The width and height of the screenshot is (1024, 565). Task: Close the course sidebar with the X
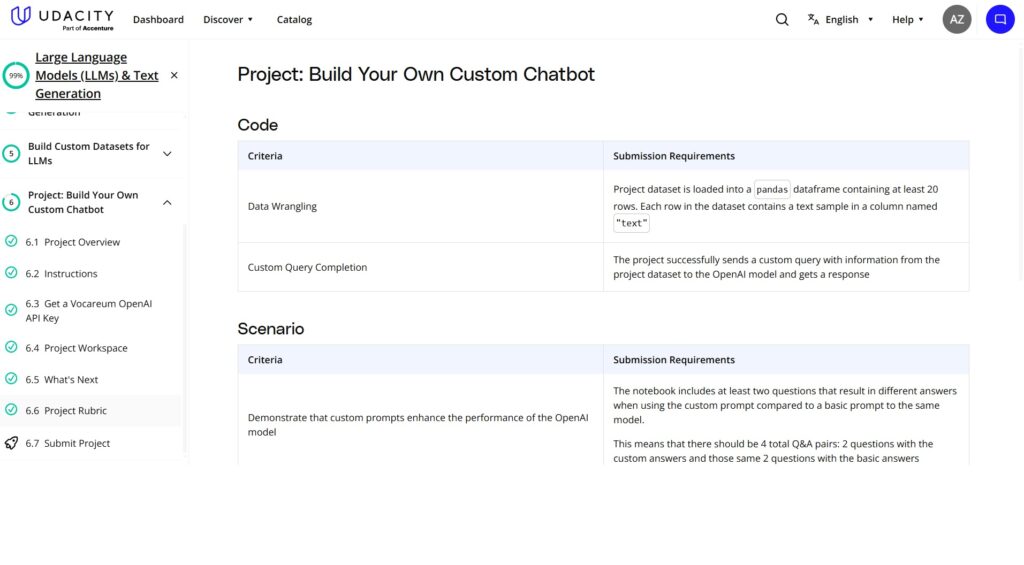(174, 75)
